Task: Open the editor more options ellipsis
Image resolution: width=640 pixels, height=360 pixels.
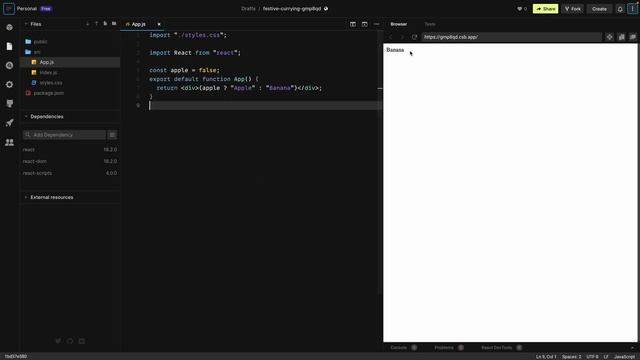Action: pyautogui.click(x=376, y=24)
